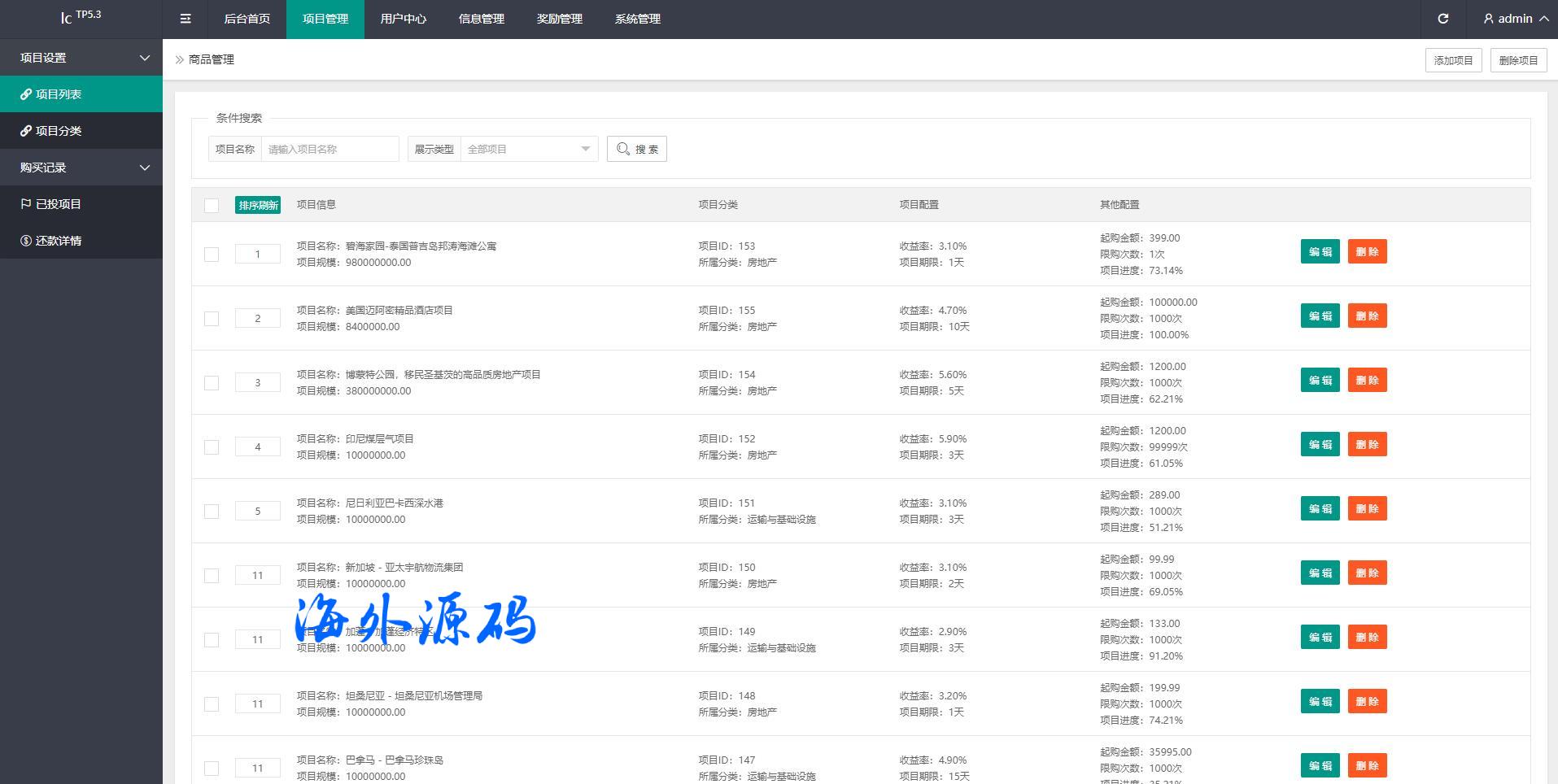Click the refresh icon in top bar
1558x784 pixels.
1442,19
